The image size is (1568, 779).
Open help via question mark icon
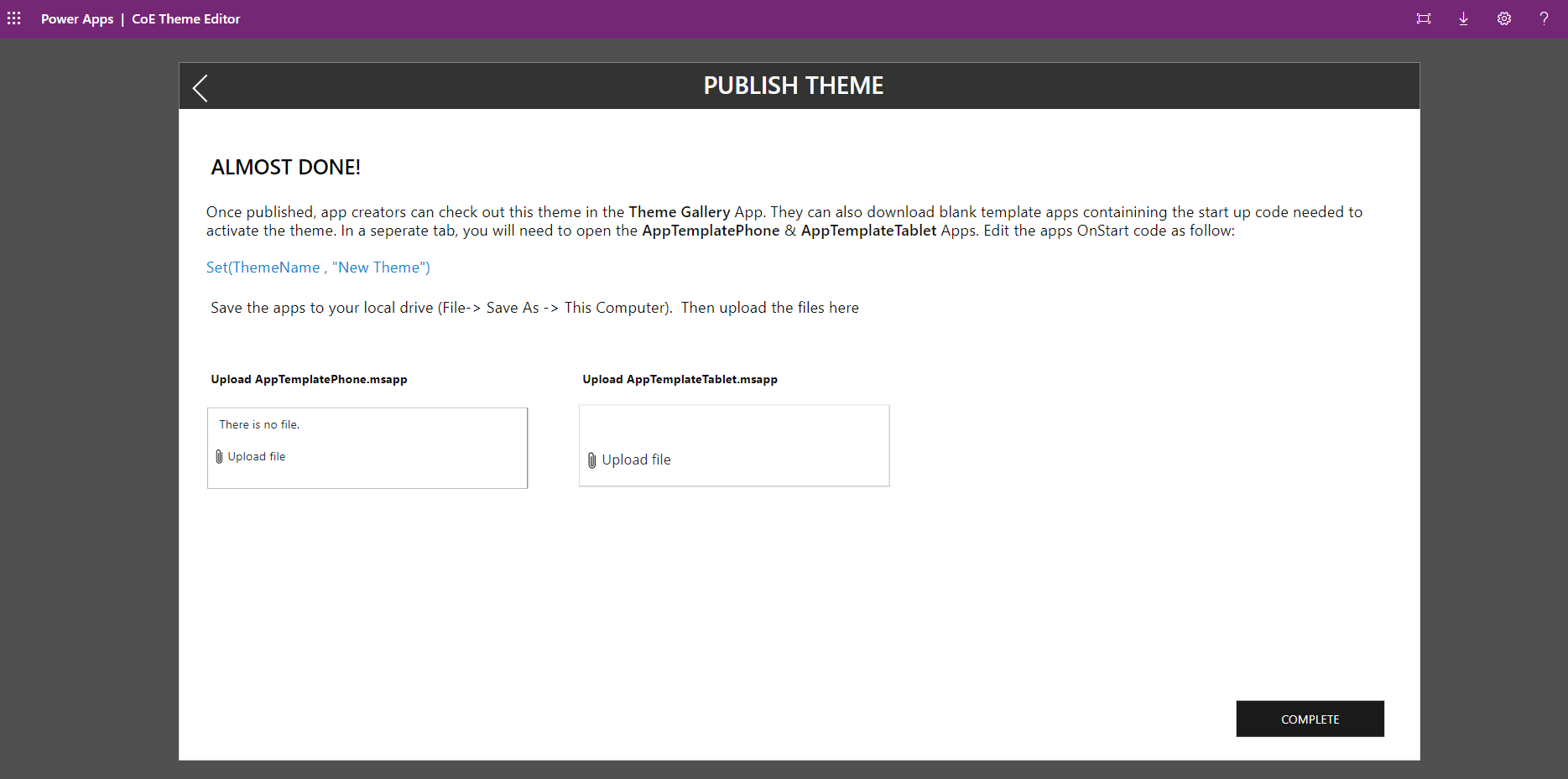[x=1544, y=18]
